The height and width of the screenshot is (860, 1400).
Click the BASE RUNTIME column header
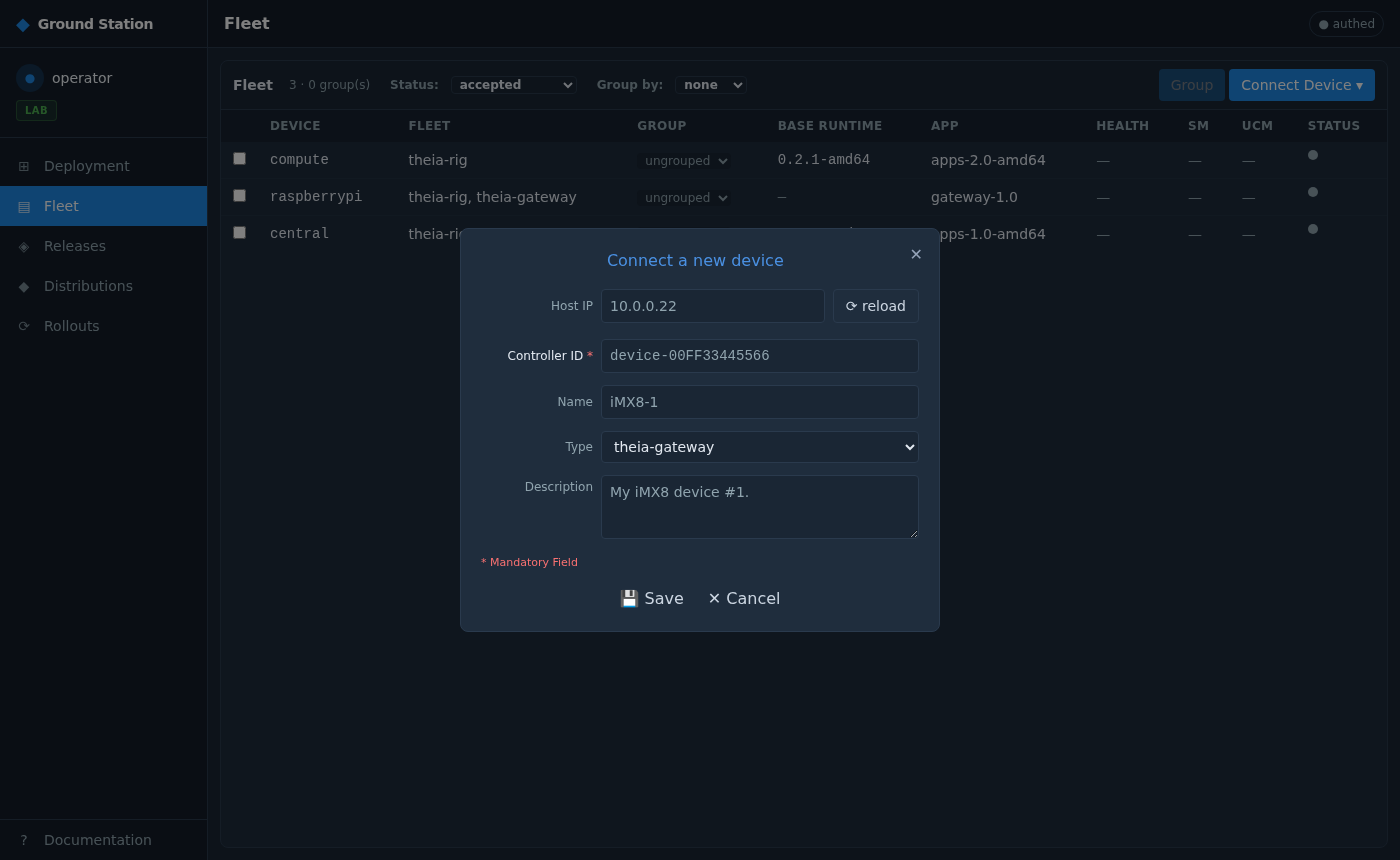[830, 126]
